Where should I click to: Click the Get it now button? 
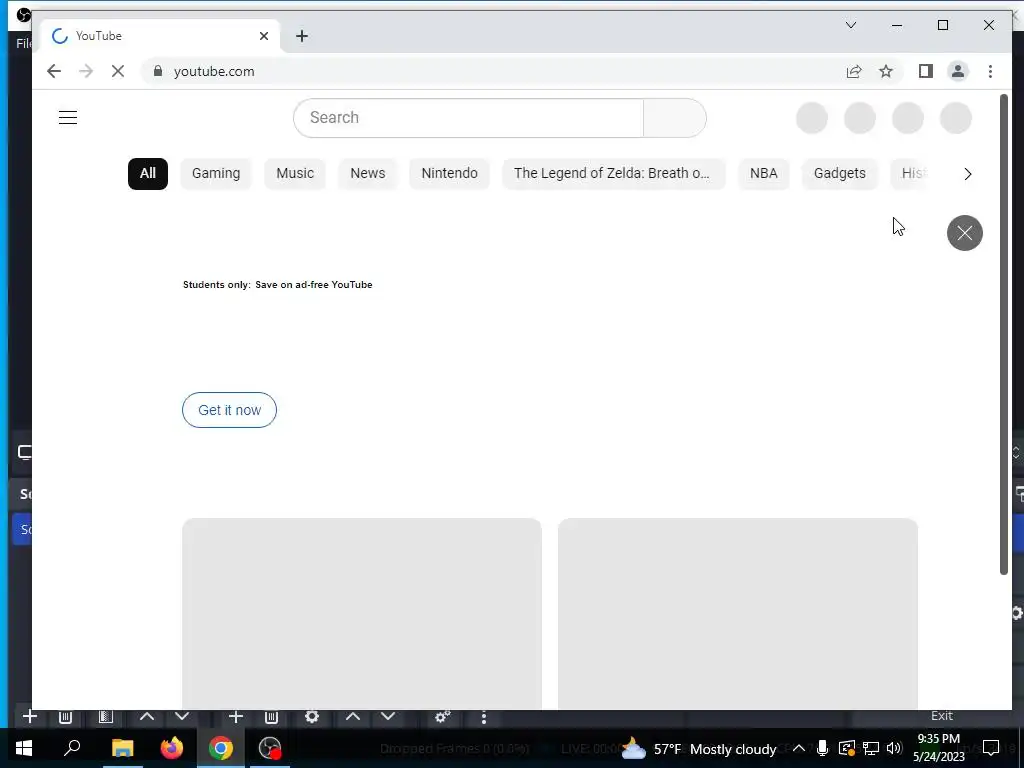pyautogui.click(x=229, y=410)
